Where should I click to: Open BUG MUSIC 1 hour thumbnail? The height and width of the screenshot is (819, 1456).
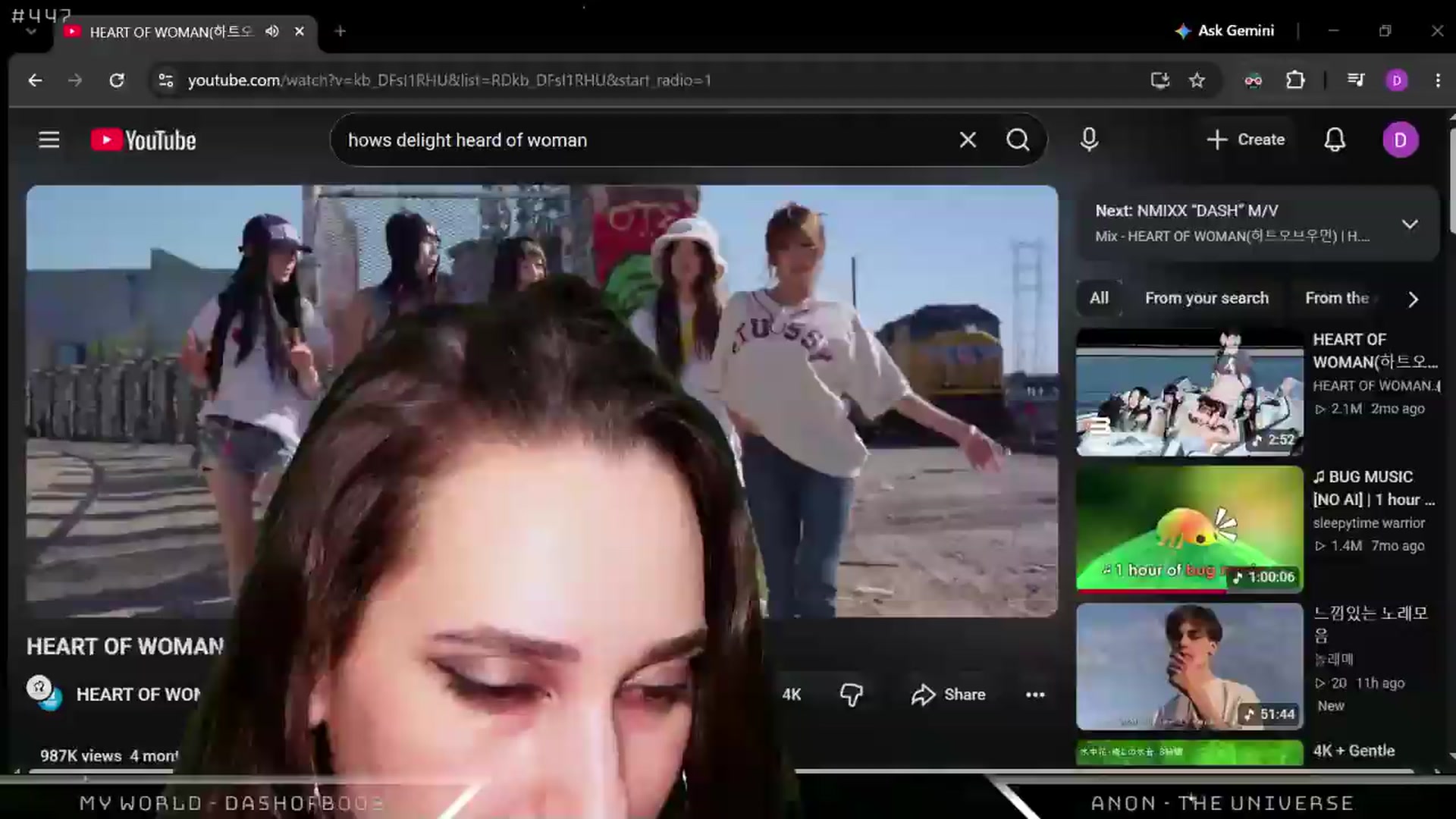pos(1189,529)
